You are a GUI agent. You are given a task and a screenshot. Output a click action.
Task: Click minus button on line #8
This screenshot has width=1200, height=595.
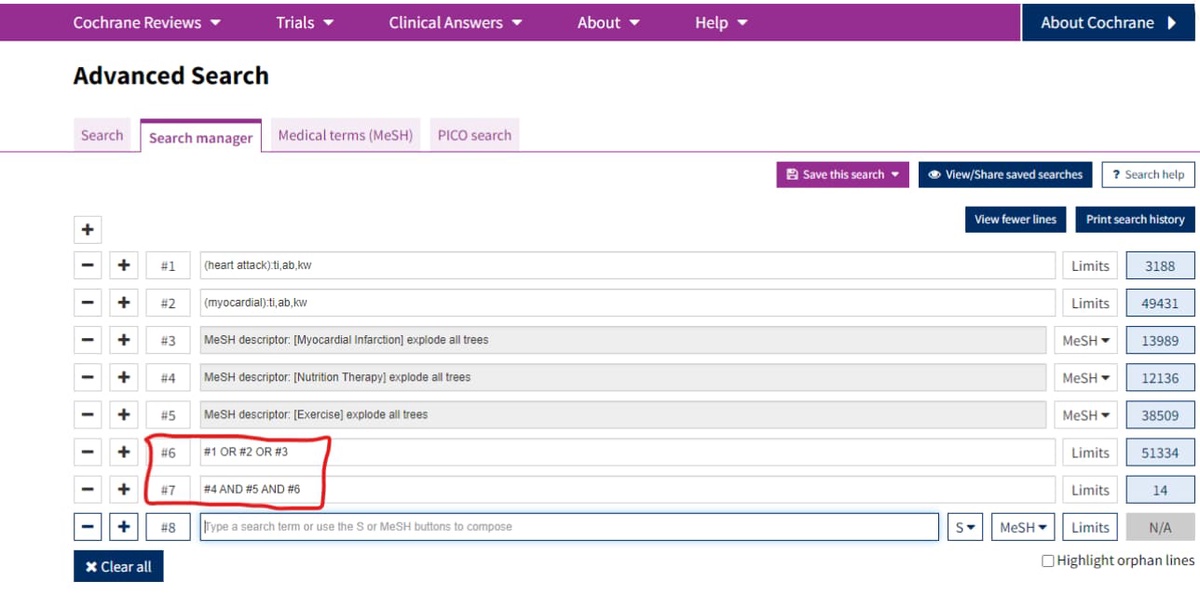(88, 527)
